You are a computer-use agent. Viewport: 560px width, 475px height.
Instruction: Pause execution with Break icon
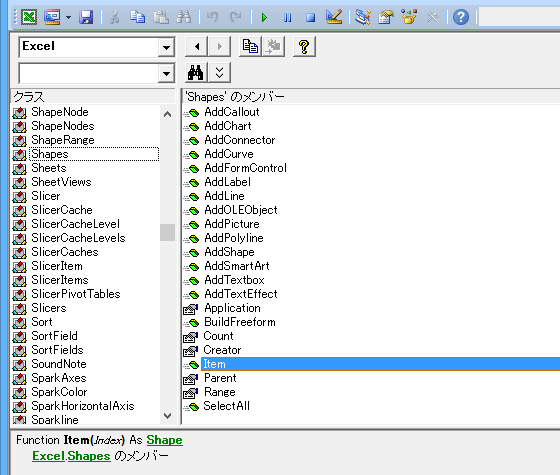288,17
